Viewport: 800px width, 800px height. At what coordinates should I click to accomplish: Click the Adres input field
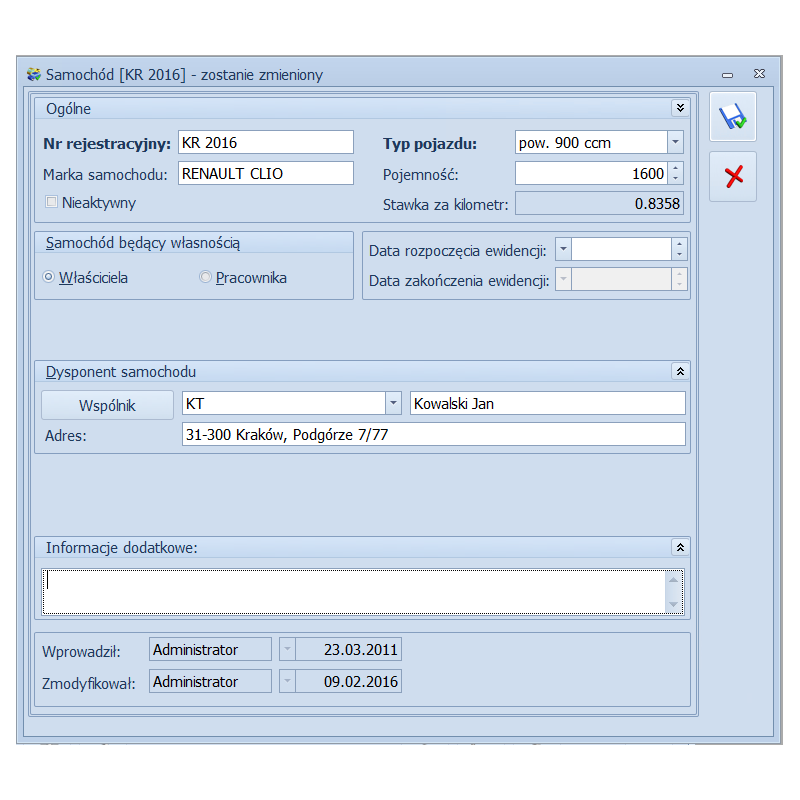434,434
